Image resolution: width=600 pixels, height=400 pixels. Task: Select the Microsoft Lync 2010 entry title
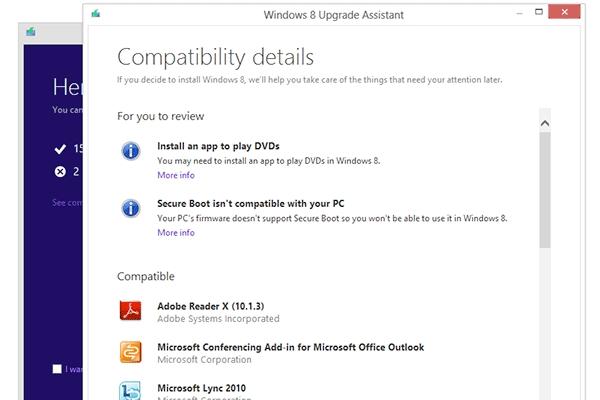coord(202,388)
